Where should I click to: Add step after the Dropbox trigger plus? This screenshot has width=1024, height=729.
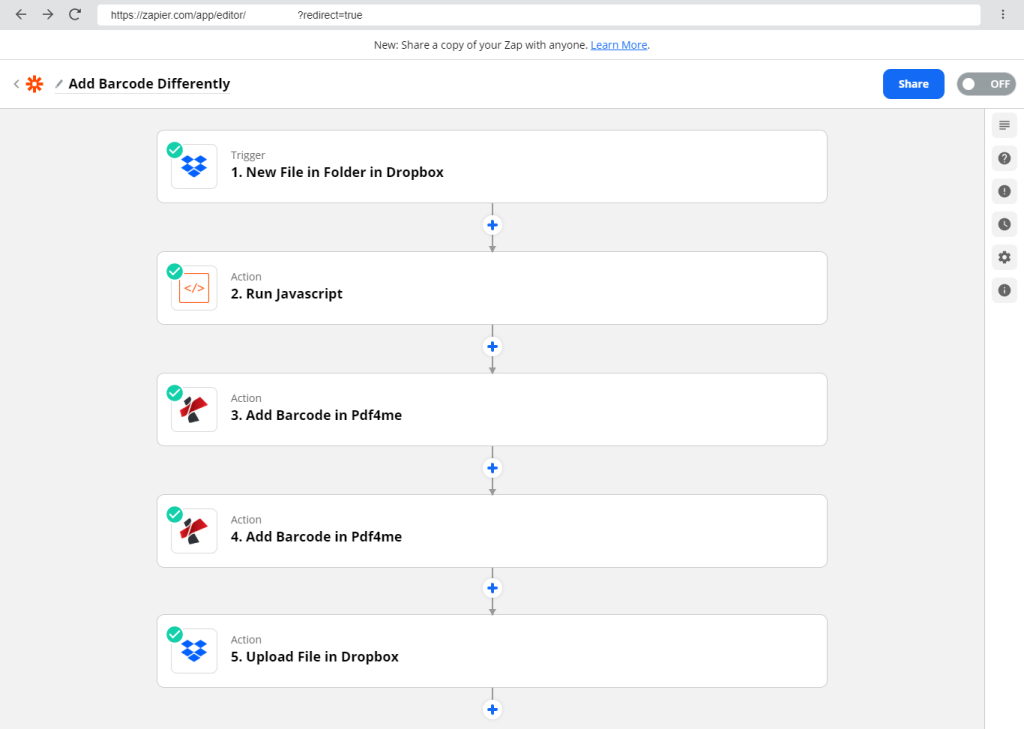[x=492, y=225]
